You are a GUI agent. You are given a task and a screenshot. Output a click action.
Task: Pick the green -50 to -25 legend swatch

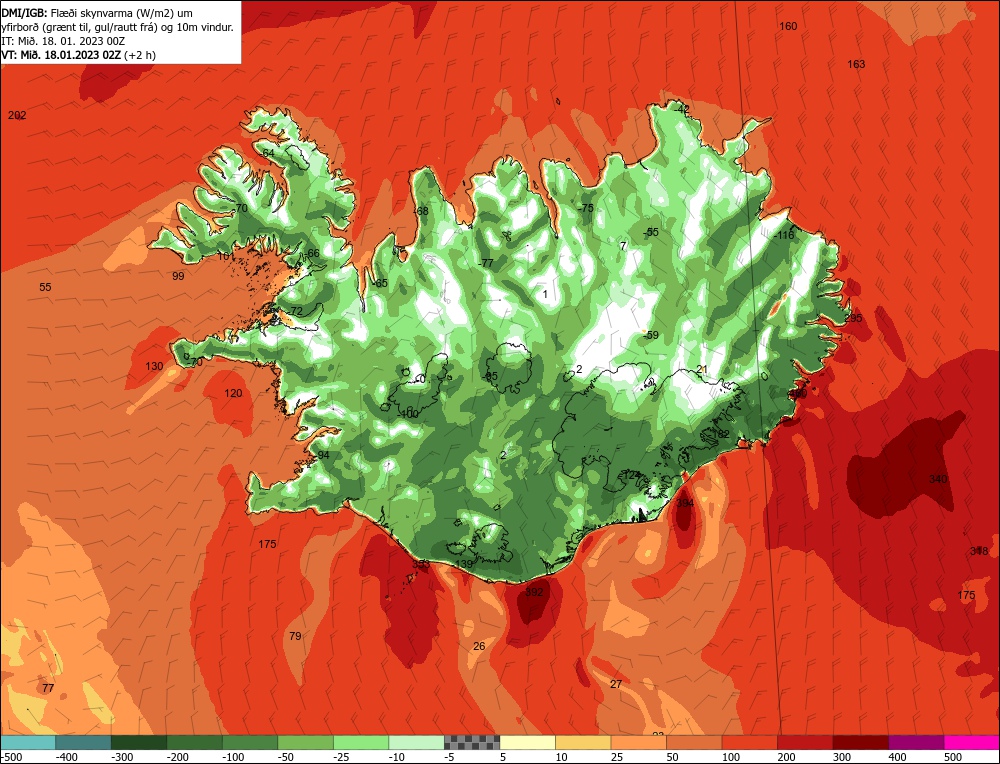[305, 742]
